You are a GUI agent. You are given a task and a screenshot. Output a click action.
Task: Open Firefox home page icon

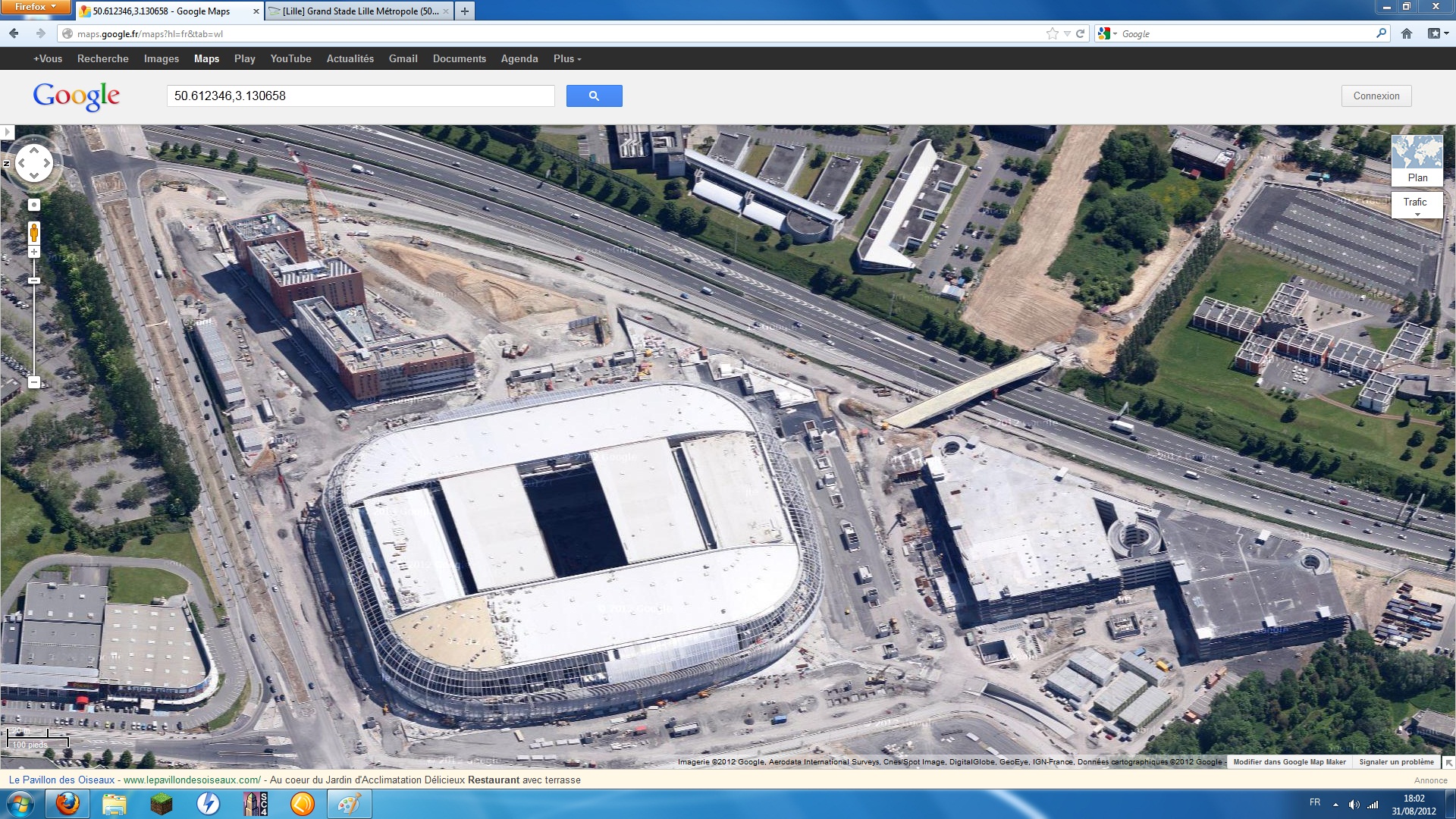point(1407,33)
